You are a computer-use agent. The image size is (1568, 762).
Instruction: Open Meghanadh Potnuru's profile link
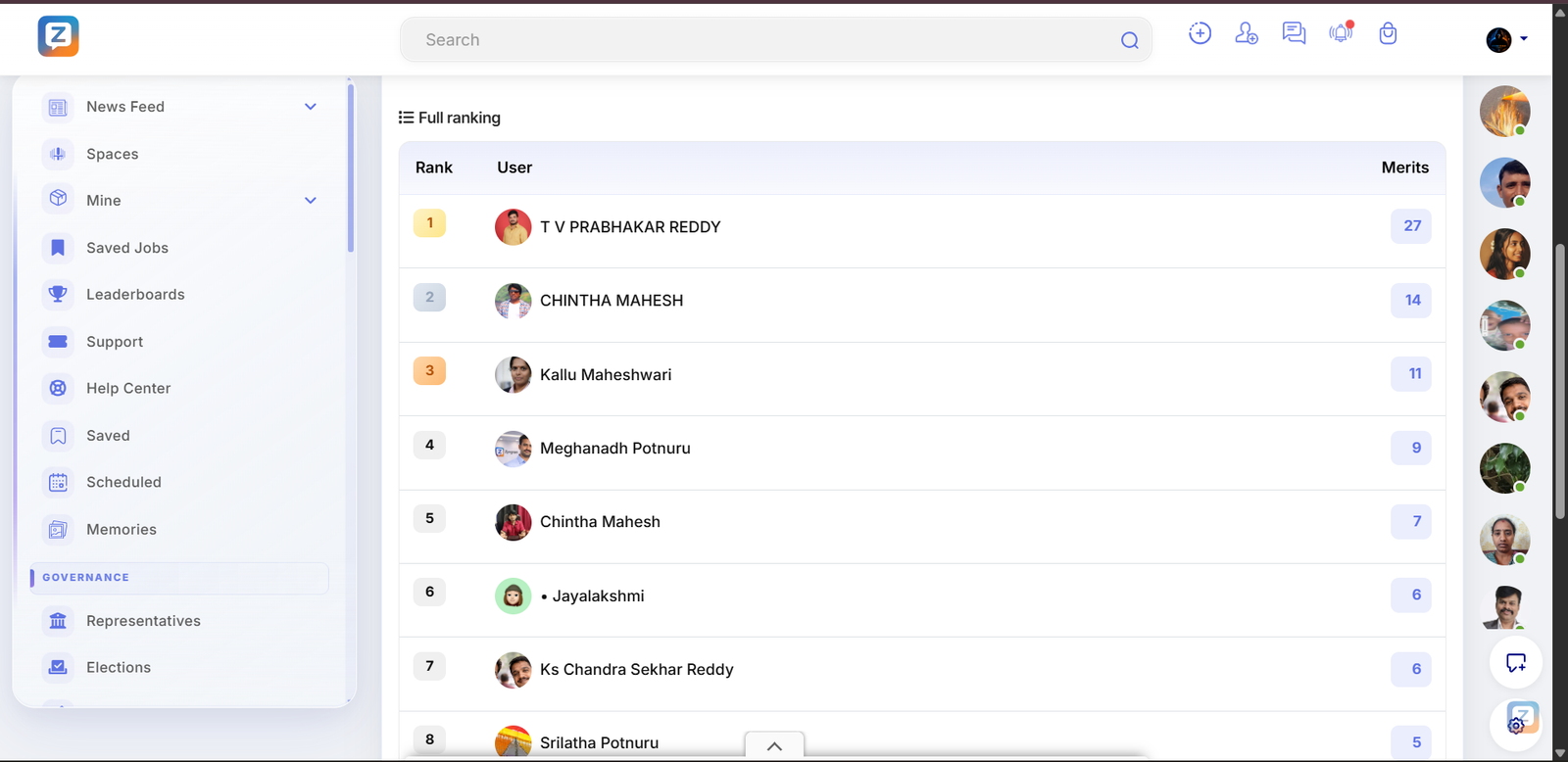point(615,449)
